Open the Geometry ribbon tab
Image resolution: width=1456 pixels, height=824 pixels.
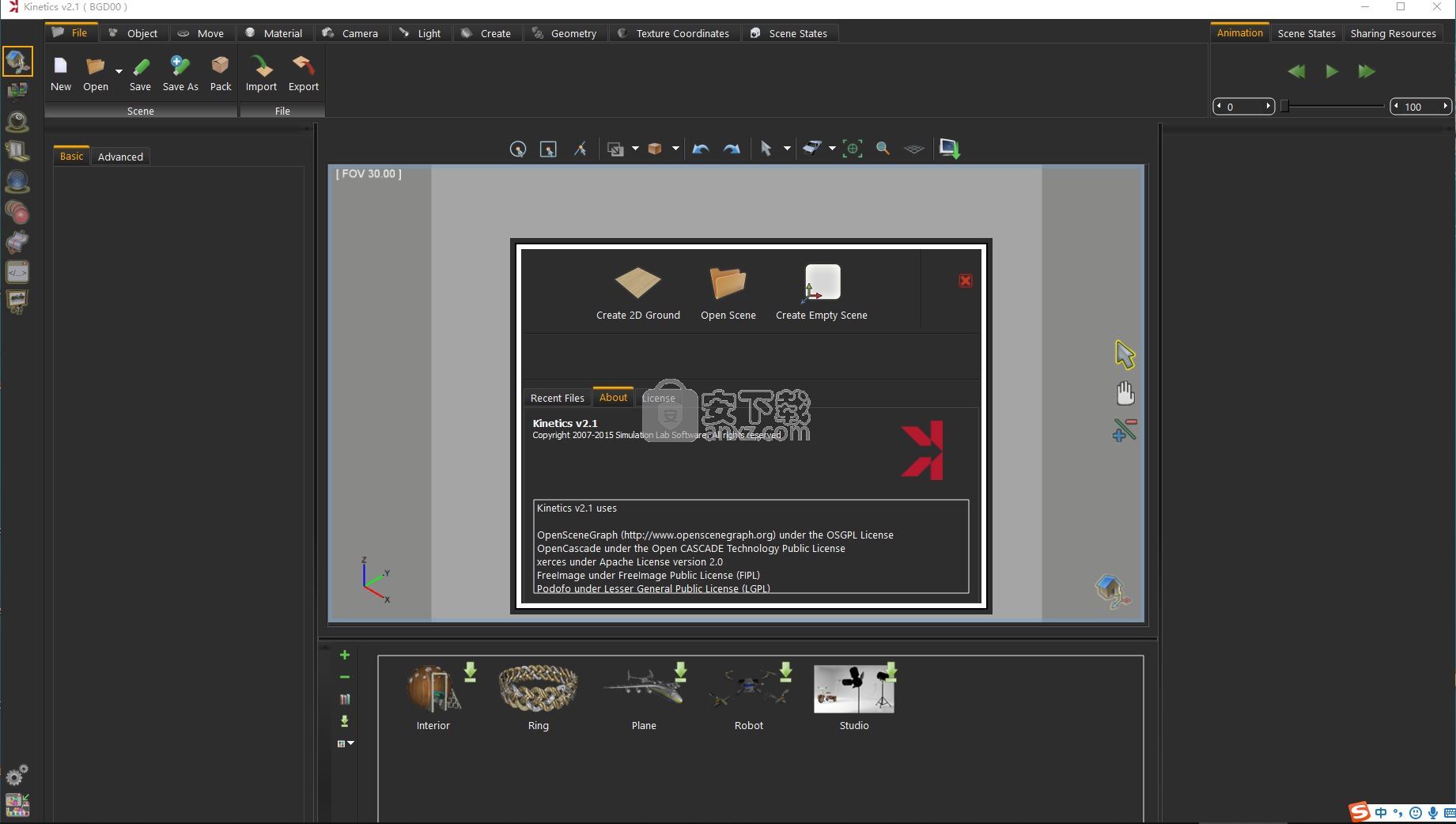click(x=565, y=33)
